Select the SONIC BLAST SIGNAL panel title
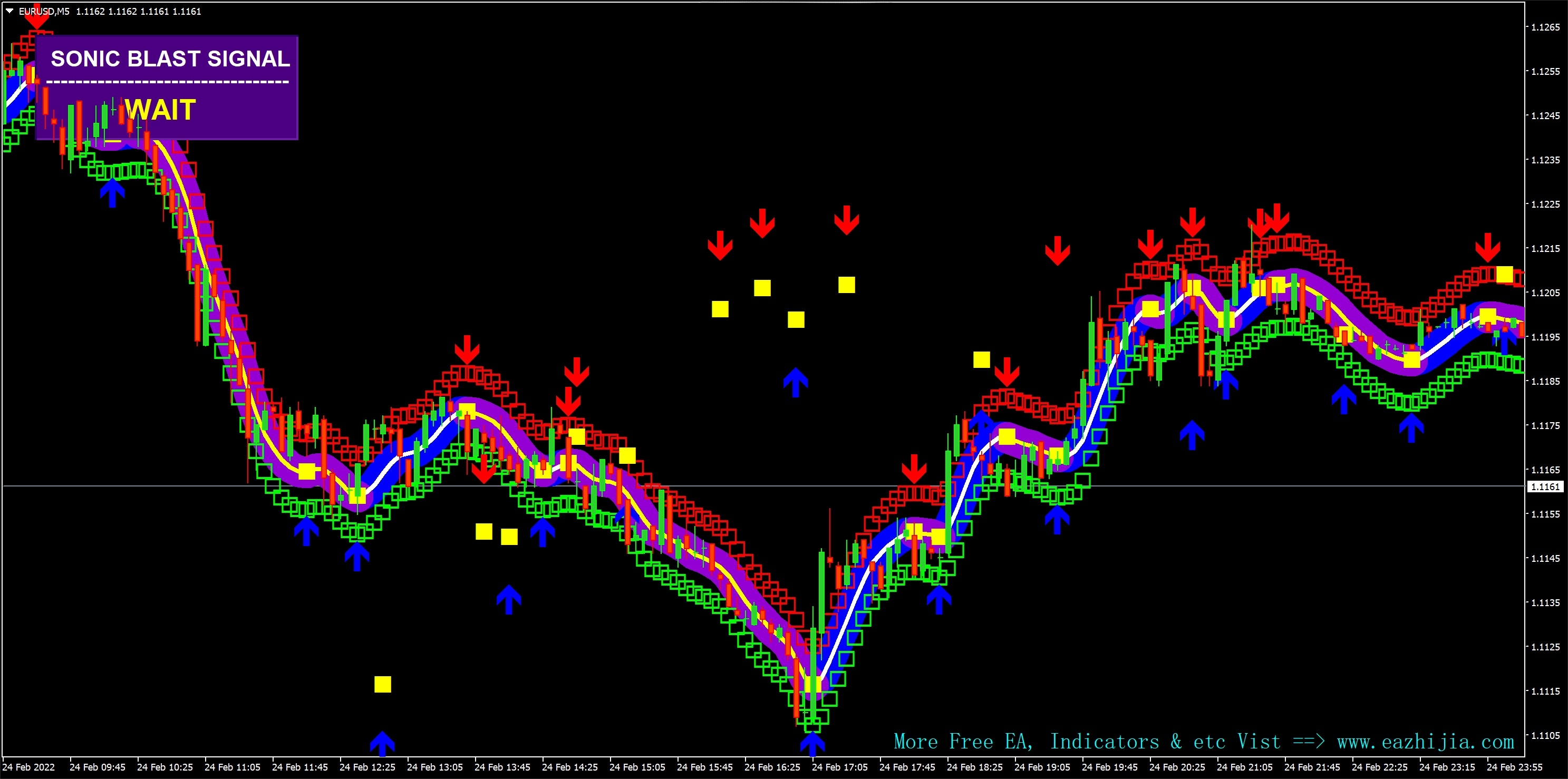This screenshot has height=779, width=1568. [170, 59]
